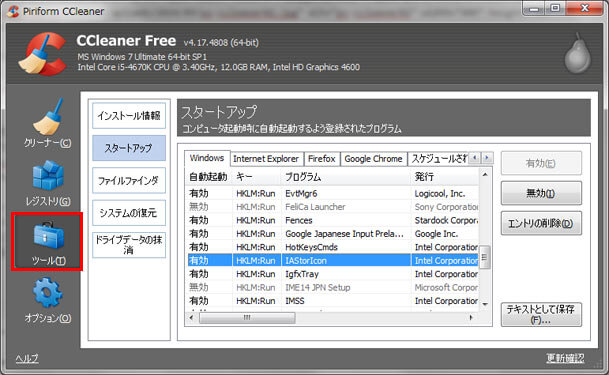Screen dimensions: 609x375
Task: Switch to the Google Chrome tab
Action: [x=374, y=159]
